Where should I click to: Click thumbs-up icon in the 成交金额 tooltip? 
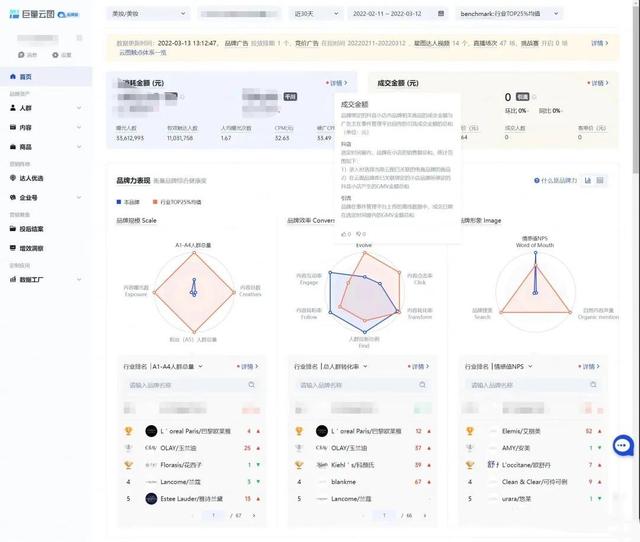(x=344, y=234)
